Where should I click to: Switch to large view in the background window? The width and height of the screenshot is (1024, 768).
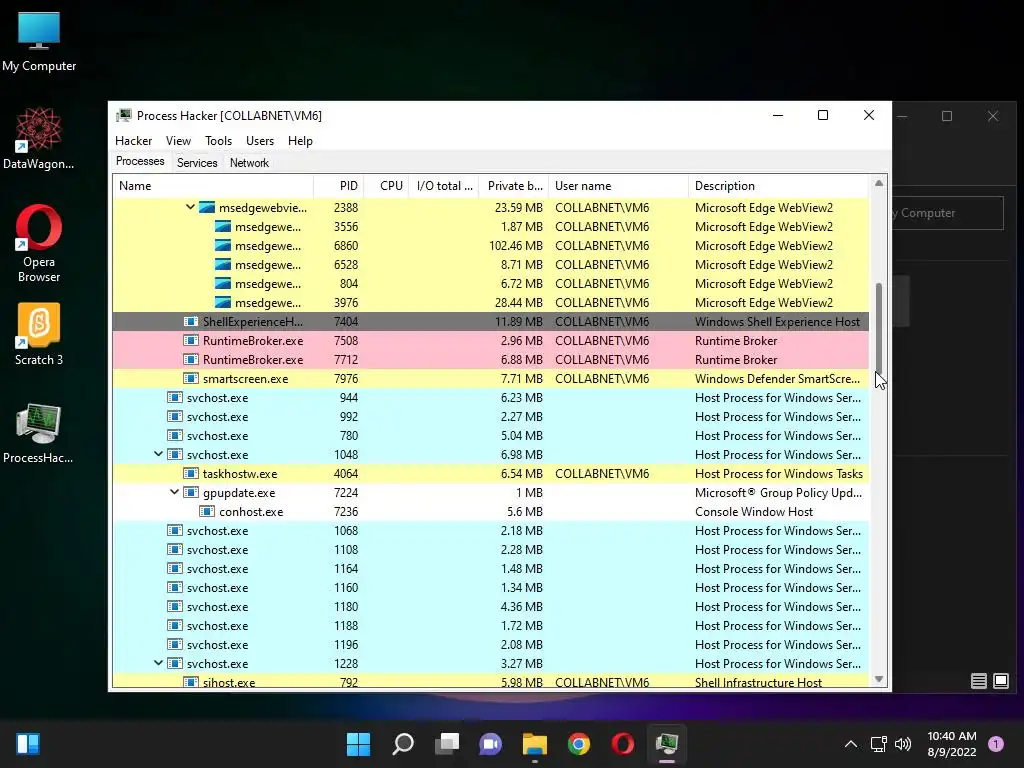coord(1000,681)
